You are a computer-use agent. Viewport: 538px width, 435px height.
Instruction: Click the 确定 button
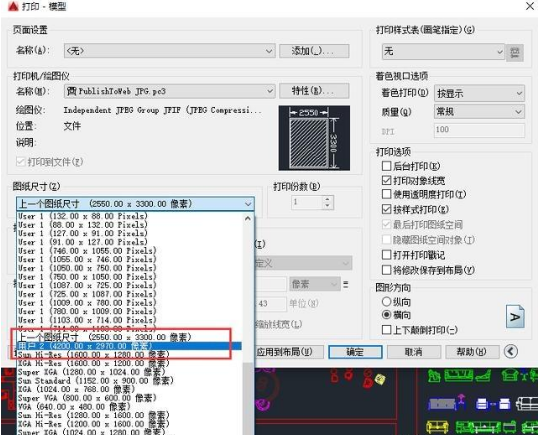coord(355,352)
